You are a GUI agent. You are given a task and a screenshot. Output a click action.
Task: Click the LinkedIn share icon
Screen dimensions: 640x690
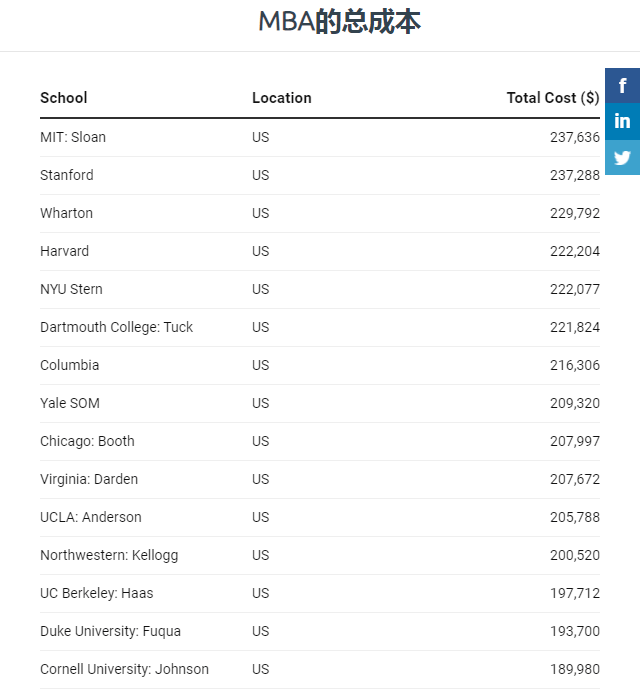coord(622,121)
